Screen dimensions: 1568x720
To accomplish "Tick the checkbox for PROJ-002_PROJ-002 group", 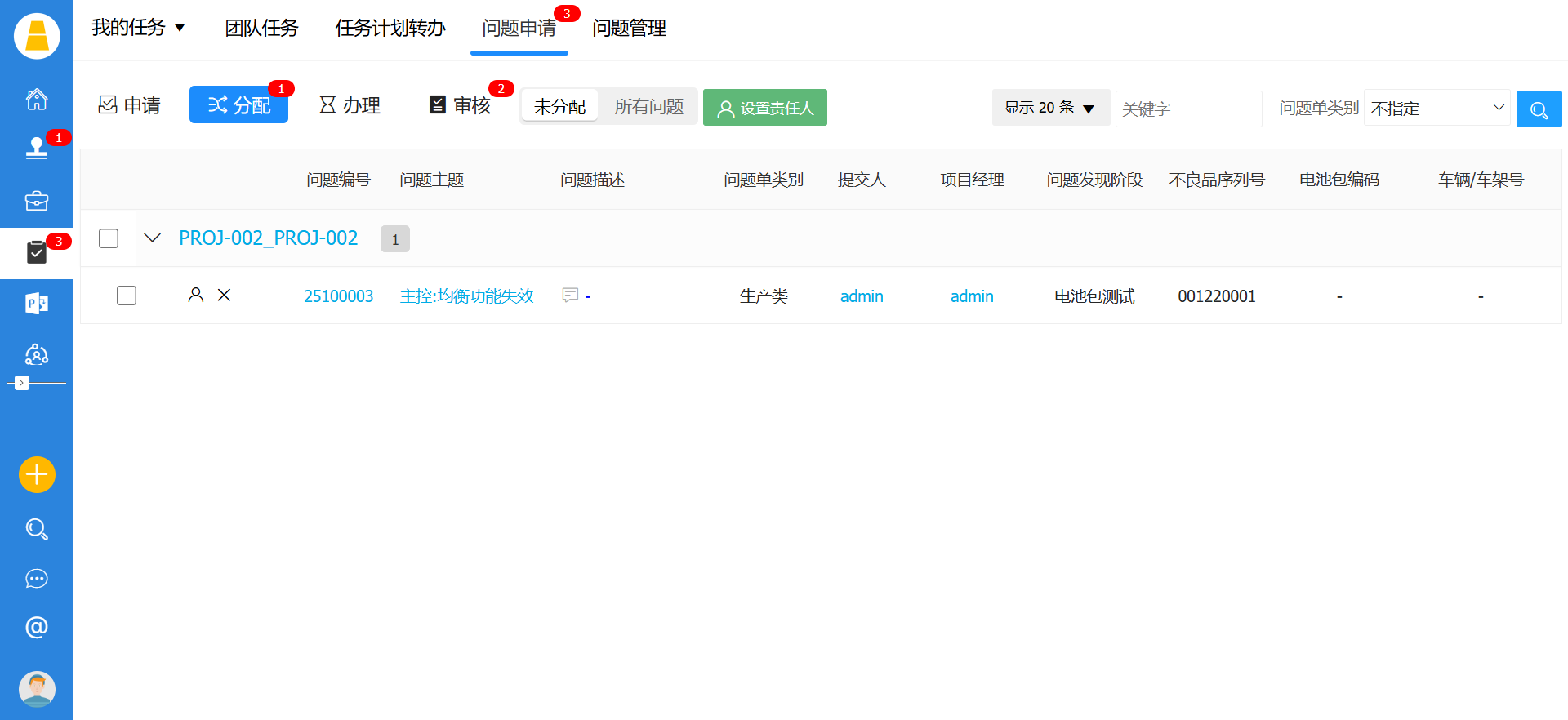I will click(x=109, y=238).
